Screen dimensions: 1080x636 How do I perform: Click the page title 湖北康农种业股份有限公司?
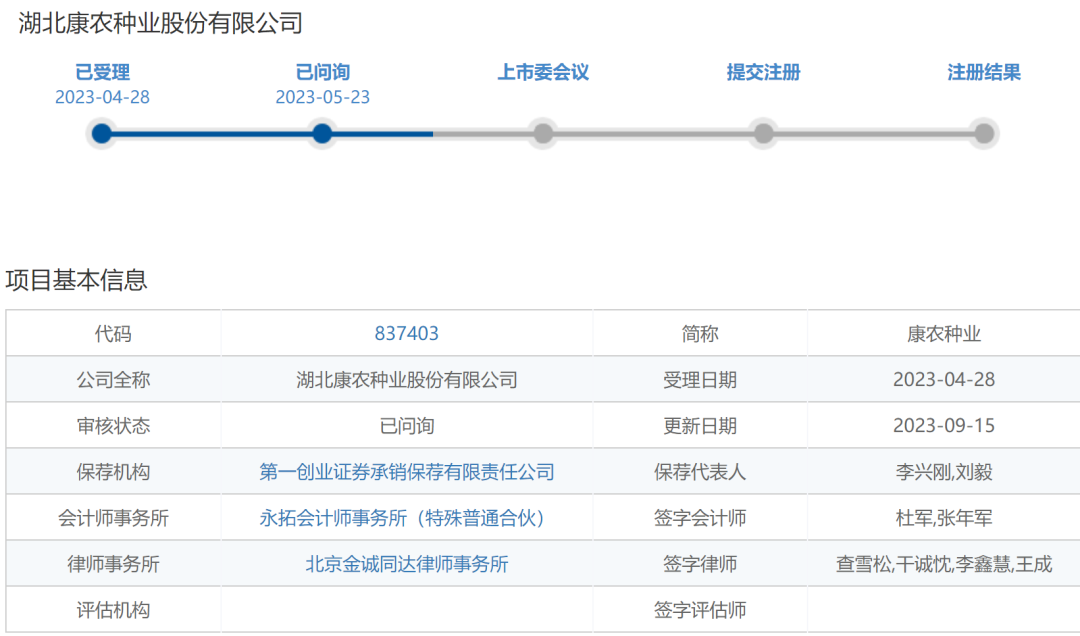160,23
